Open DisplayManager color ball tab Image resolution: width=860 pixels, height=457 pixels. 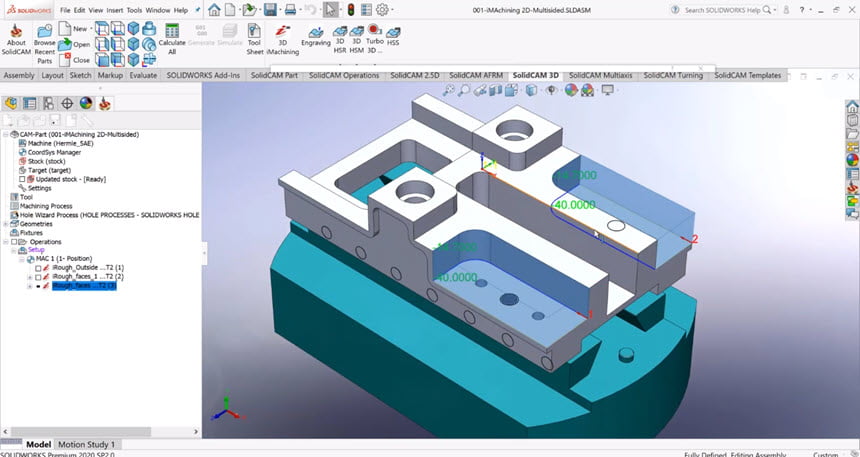point(86,103)
